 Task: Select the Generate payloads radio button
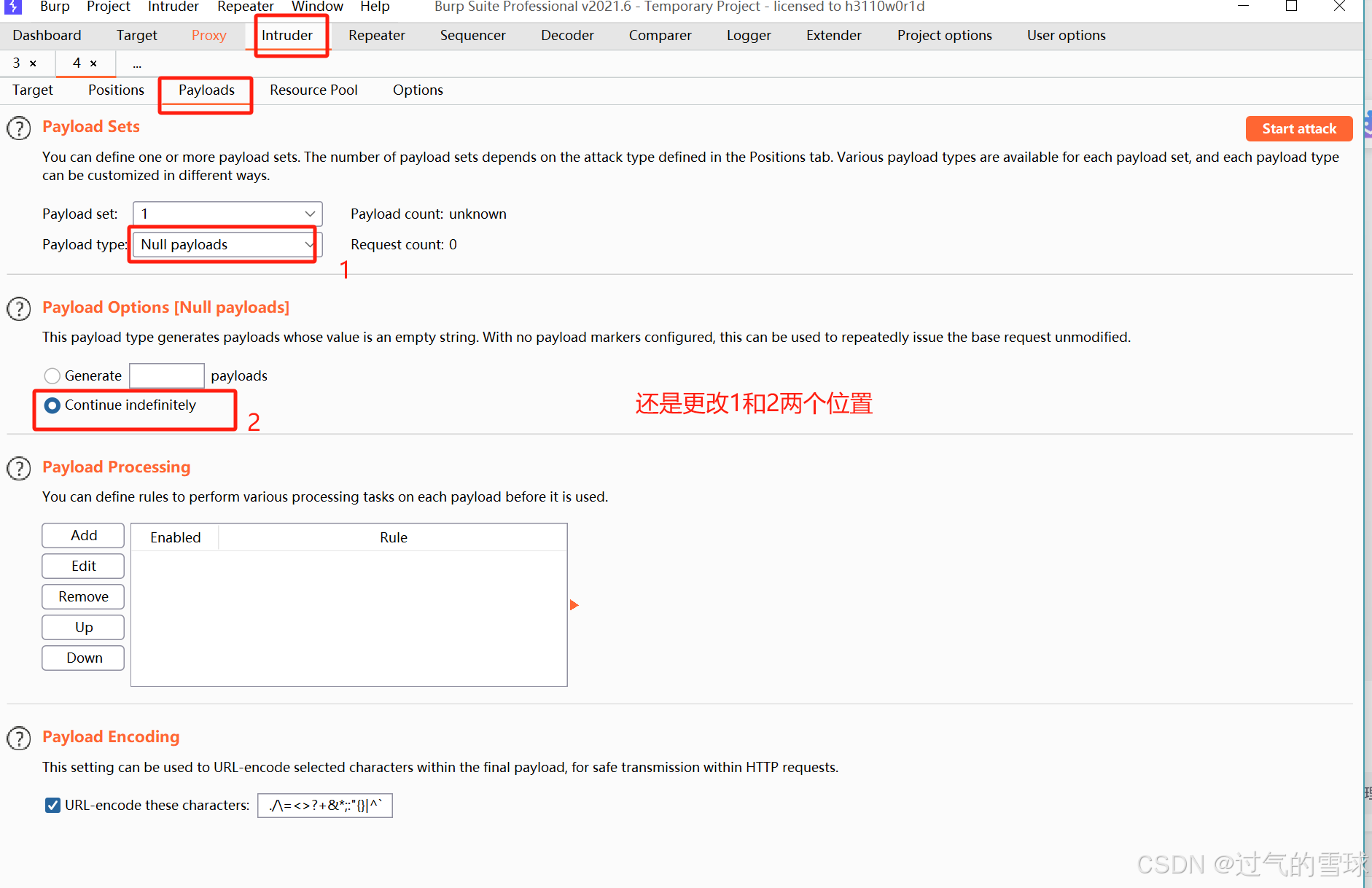(52, 375)
